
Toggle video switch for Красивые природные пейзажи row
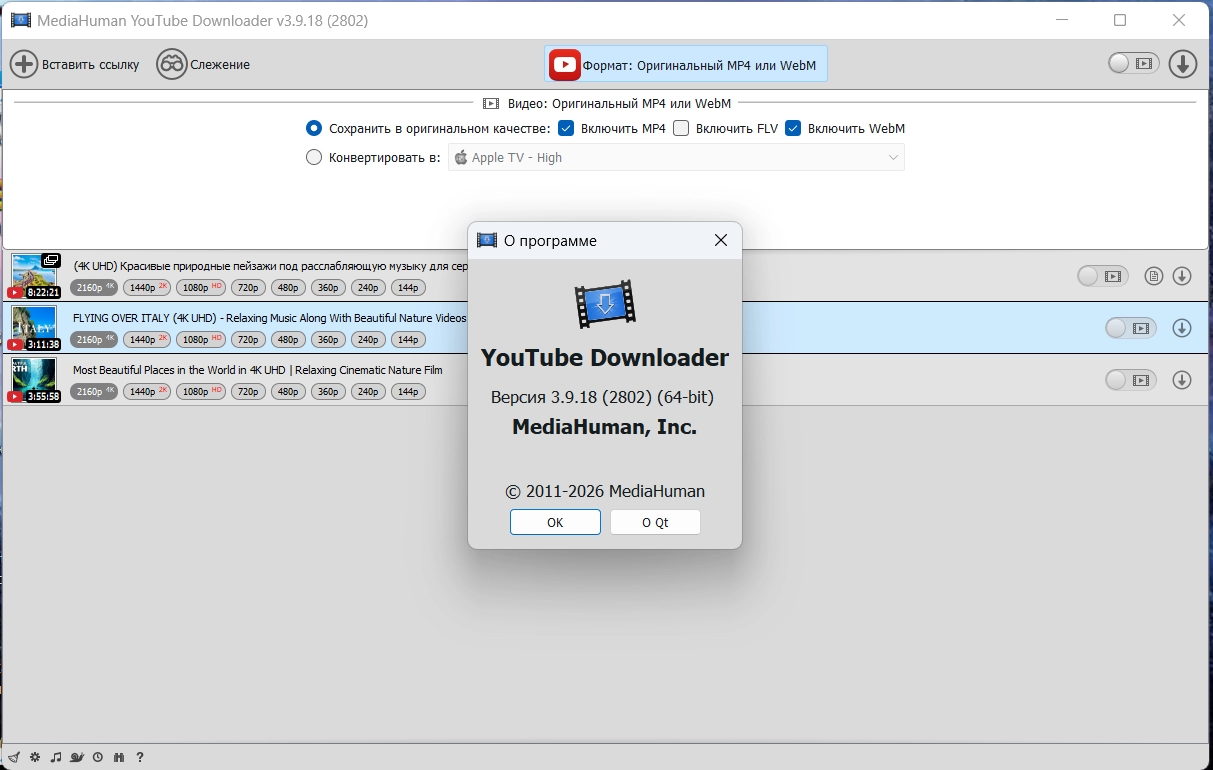pos(1103,276)
